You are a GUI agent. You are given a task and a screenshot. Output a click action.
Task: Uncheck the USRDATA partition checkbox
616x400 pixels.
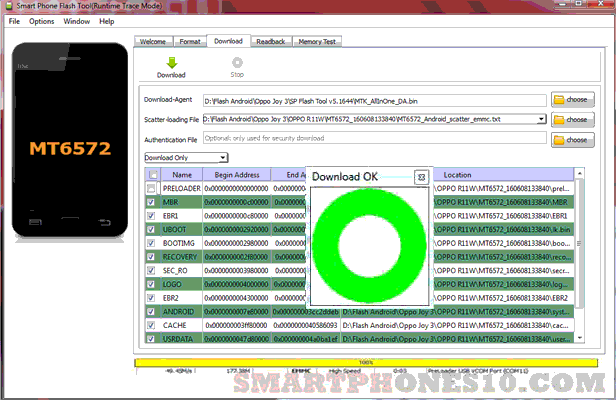pos(151,338)
